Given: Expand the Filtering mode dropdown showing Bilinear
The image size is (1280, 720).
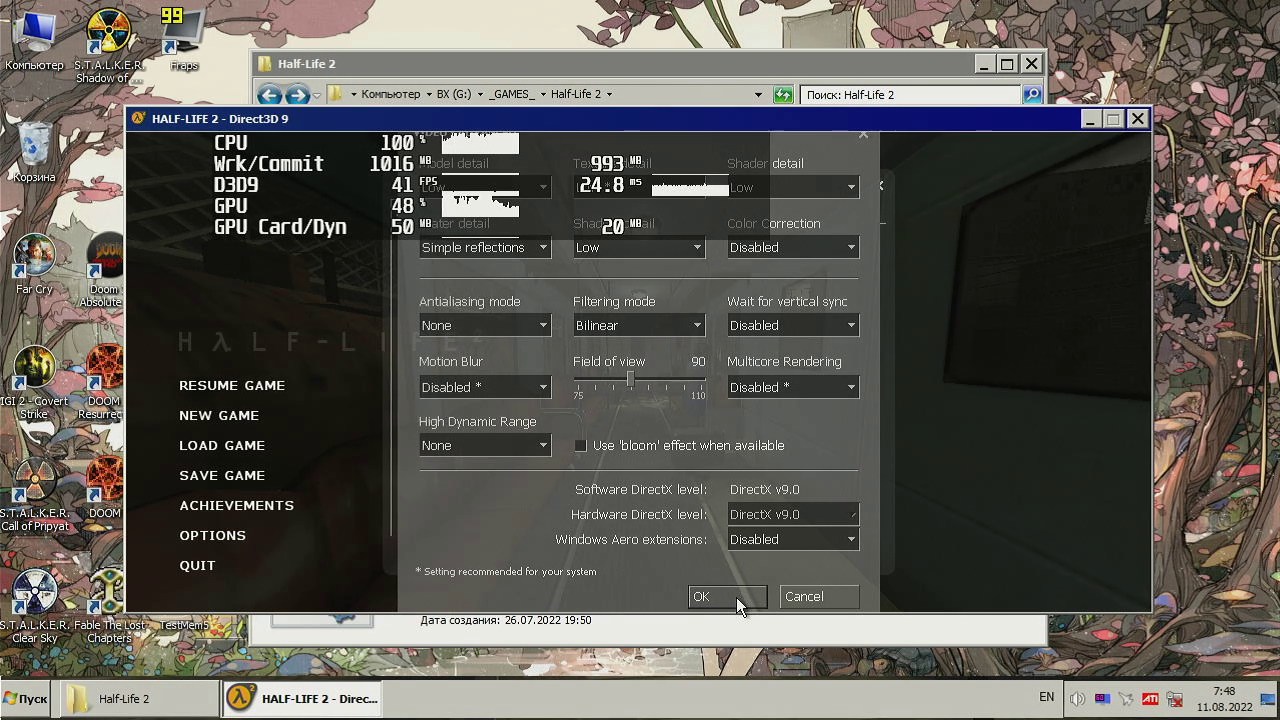Looking at the screenshot, I should (639, 325).
